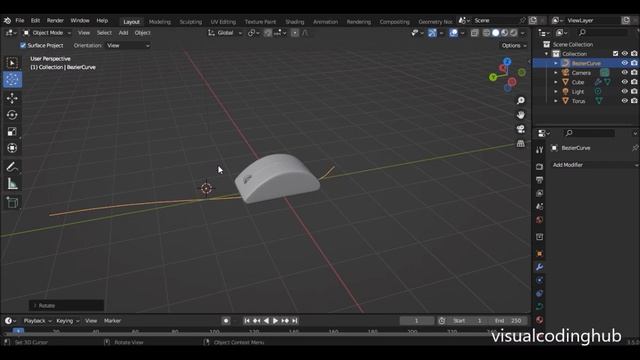Jump to timeline start frame
The width and height of the screenshot is (640, 360).
point(247,321)
